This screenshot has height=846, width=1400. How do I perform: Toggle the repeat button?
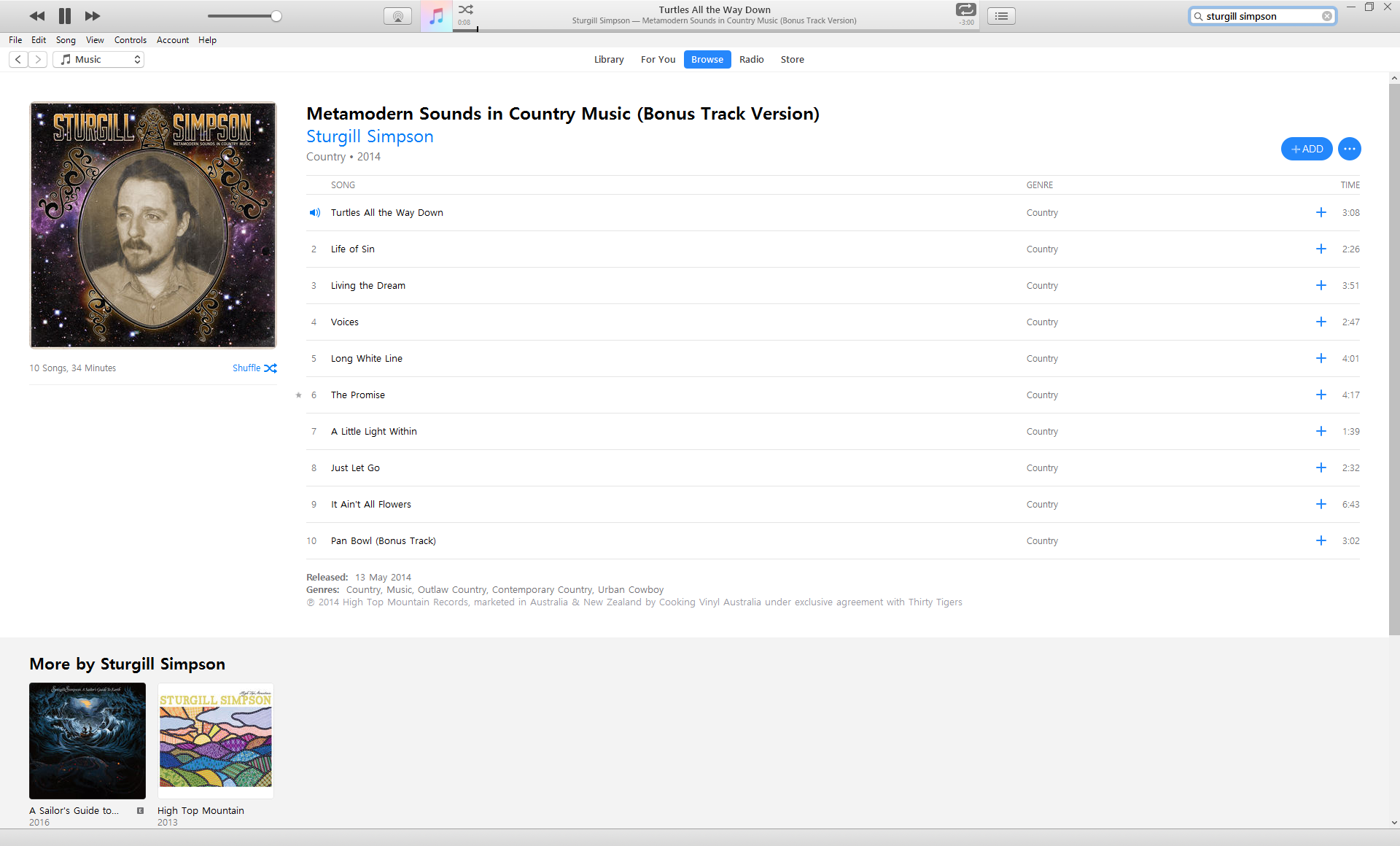965,9
